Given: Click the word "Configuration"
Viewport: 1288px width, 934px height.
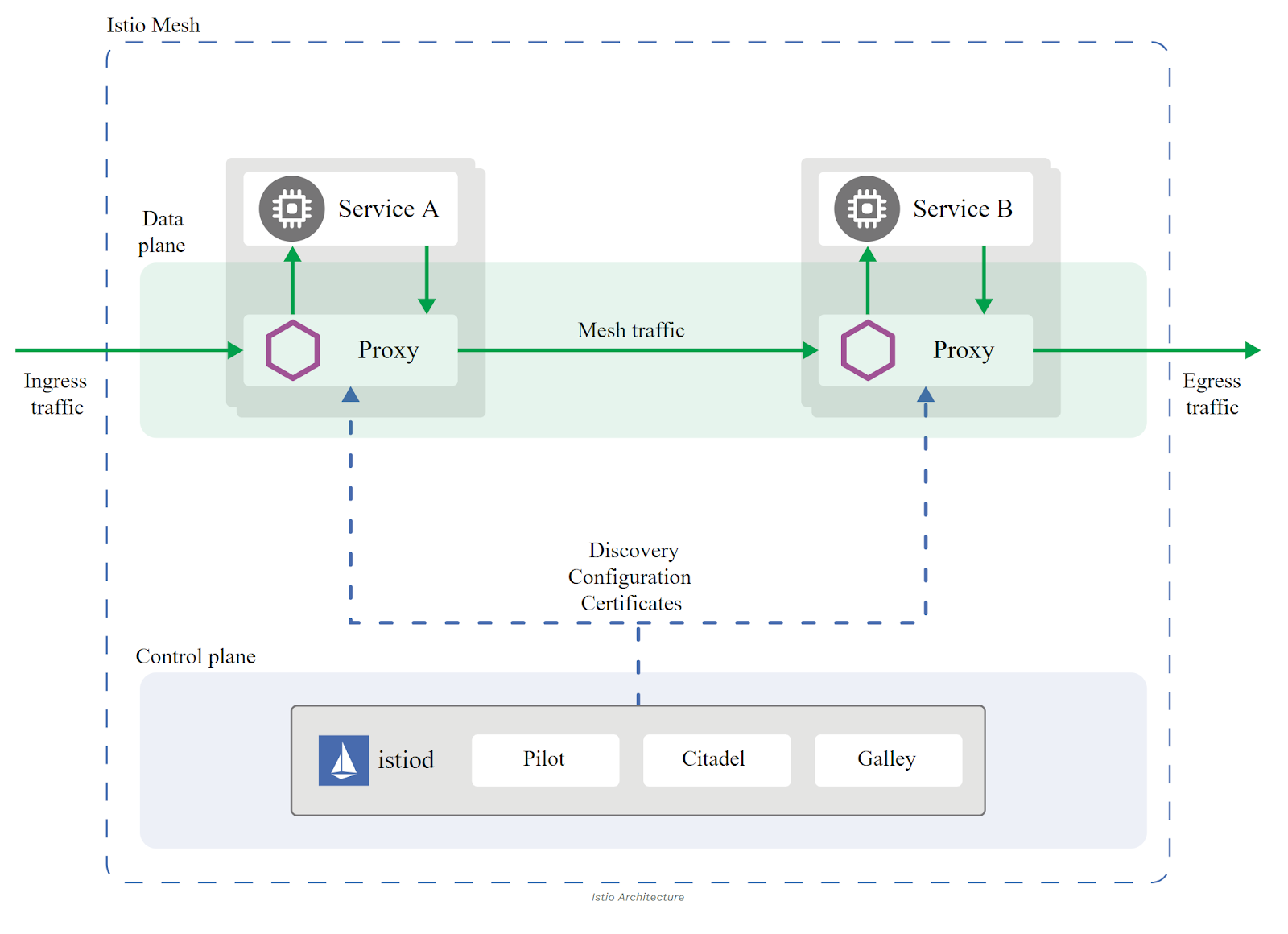Looking at the screenshot, I should pyautogui.click(x=630, y=577).
